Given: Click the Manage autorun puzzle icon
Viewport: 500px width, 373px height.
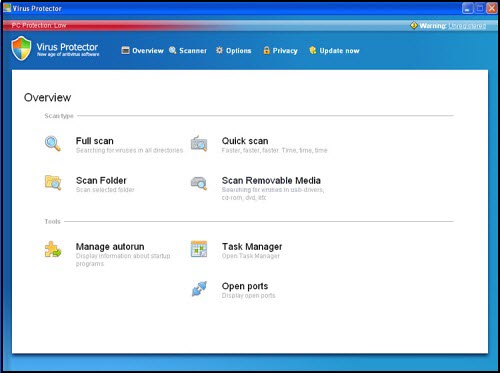Looking at the screenshot, I should click(53, 249).
